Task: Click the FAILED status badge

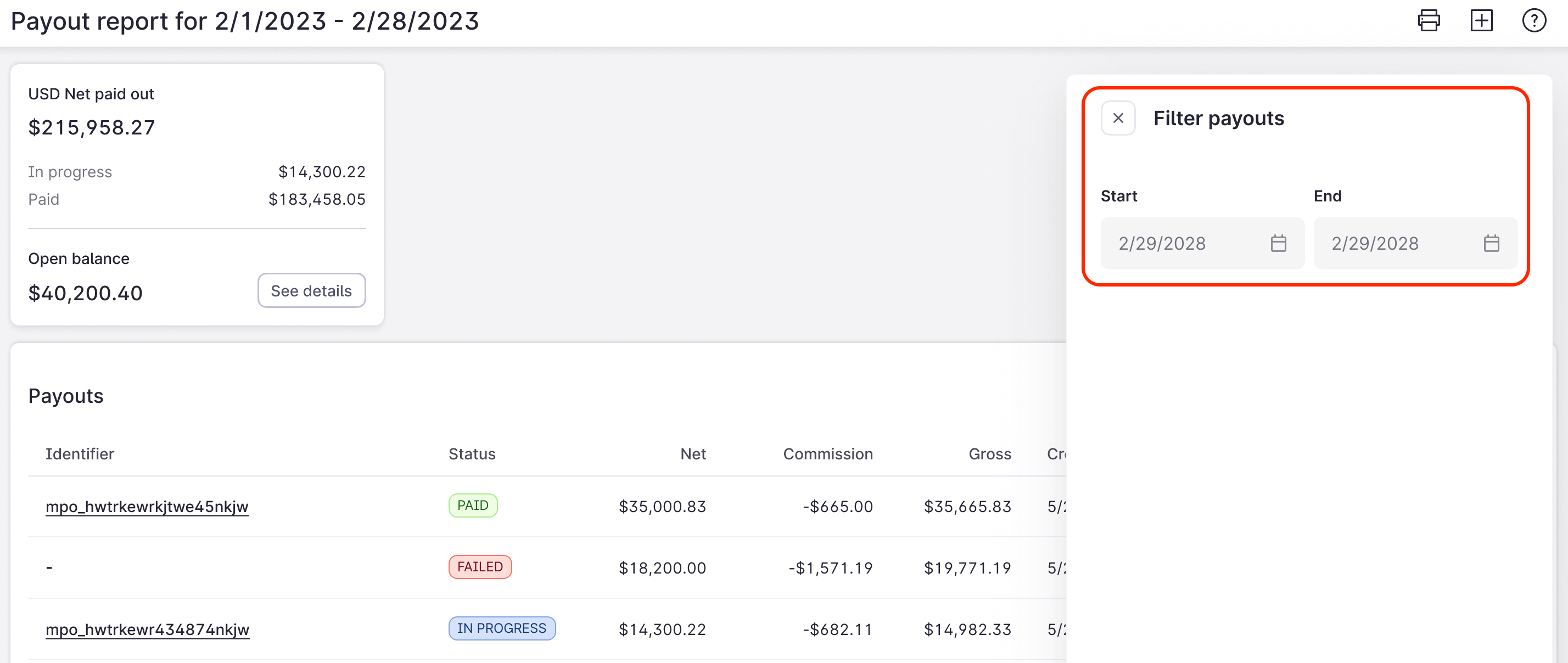Action: [x=480, y=566]
